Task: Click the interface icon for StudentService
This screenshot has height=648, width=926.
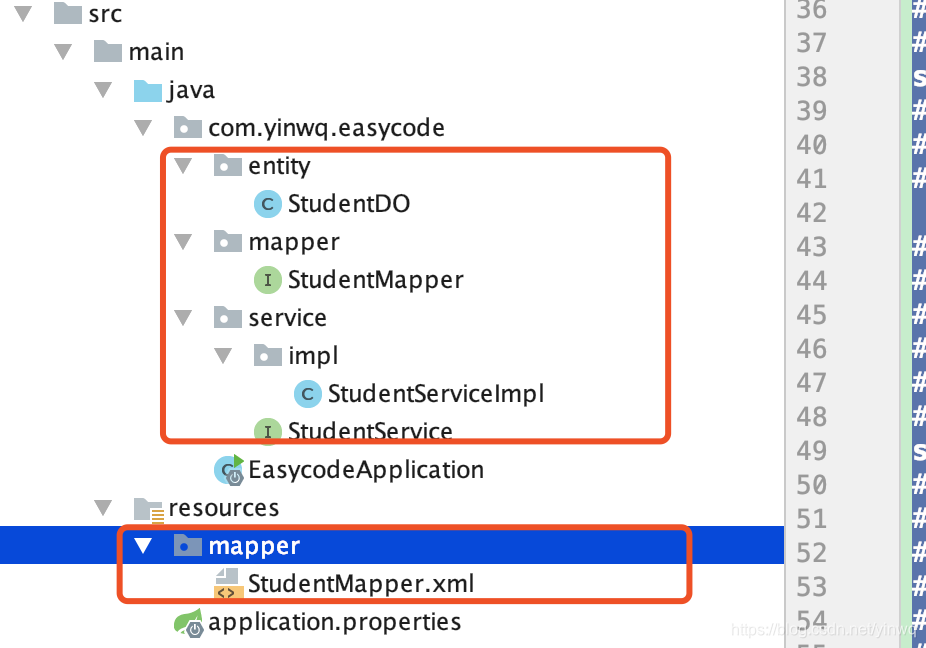Action: (267, 431)
